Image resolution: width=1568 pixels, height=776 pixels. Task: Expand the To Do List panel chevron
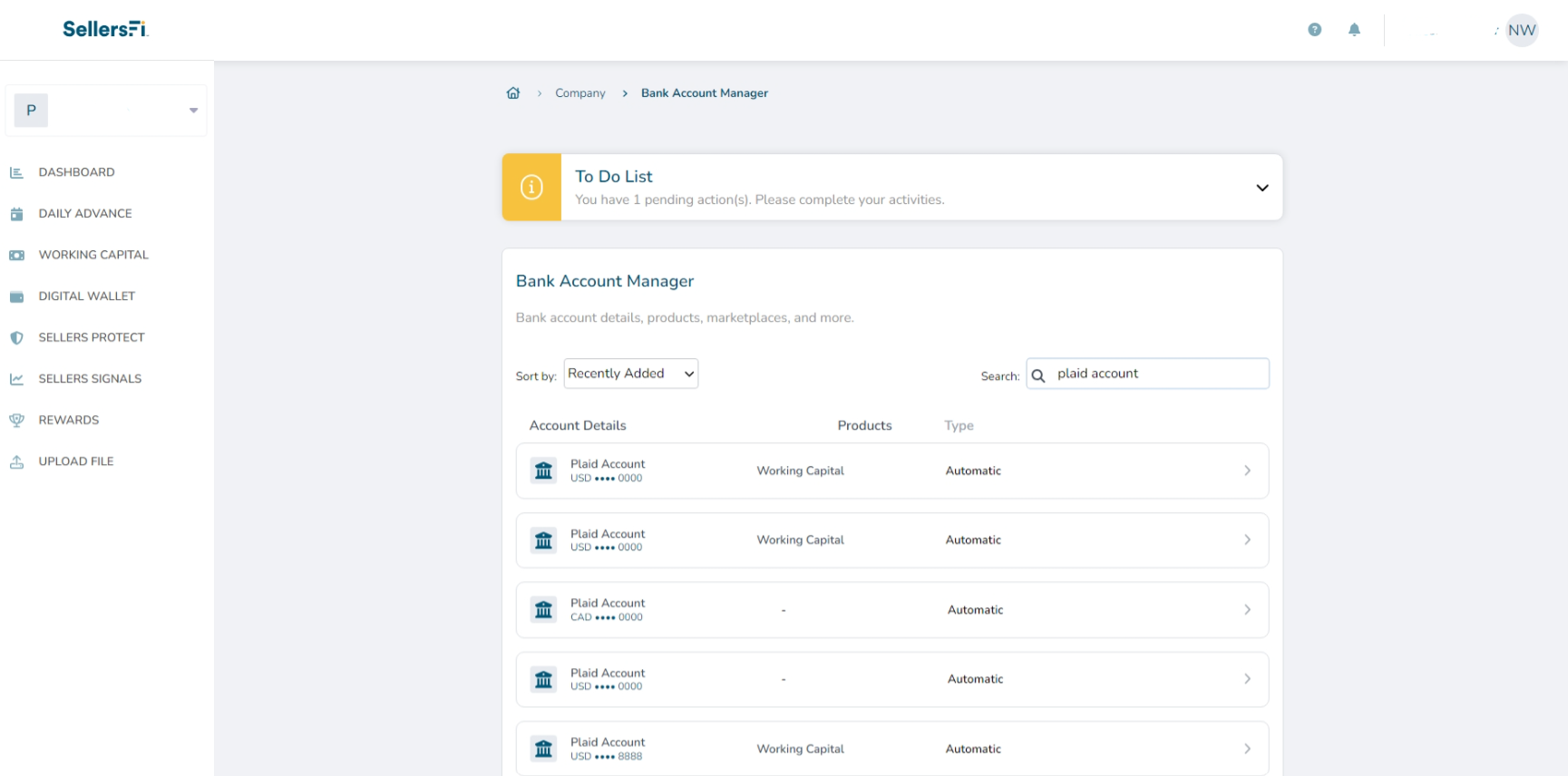click(x=1261, y=188)
